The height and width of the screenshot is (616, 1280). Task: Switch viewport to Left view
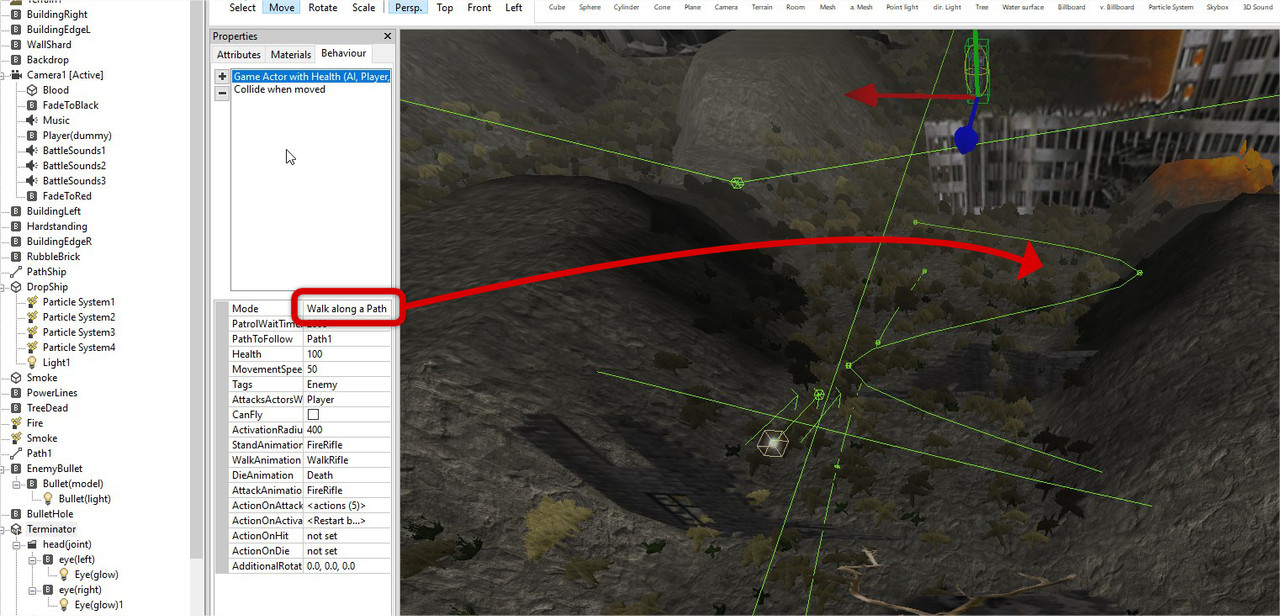click(514, 7)
